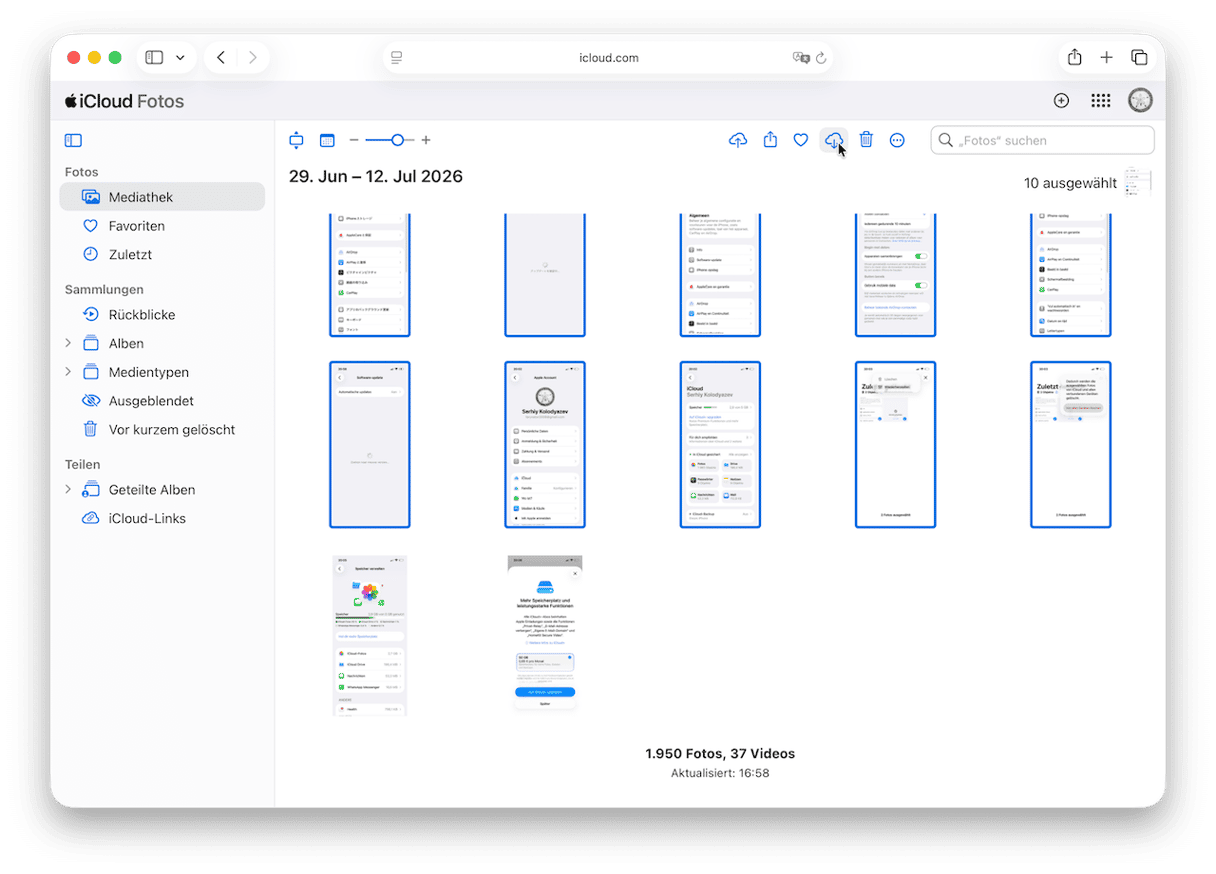Select the Software-update screenshot thumbnail
The height and width of the screenshot is (874, 1216).
click(370, 445)
